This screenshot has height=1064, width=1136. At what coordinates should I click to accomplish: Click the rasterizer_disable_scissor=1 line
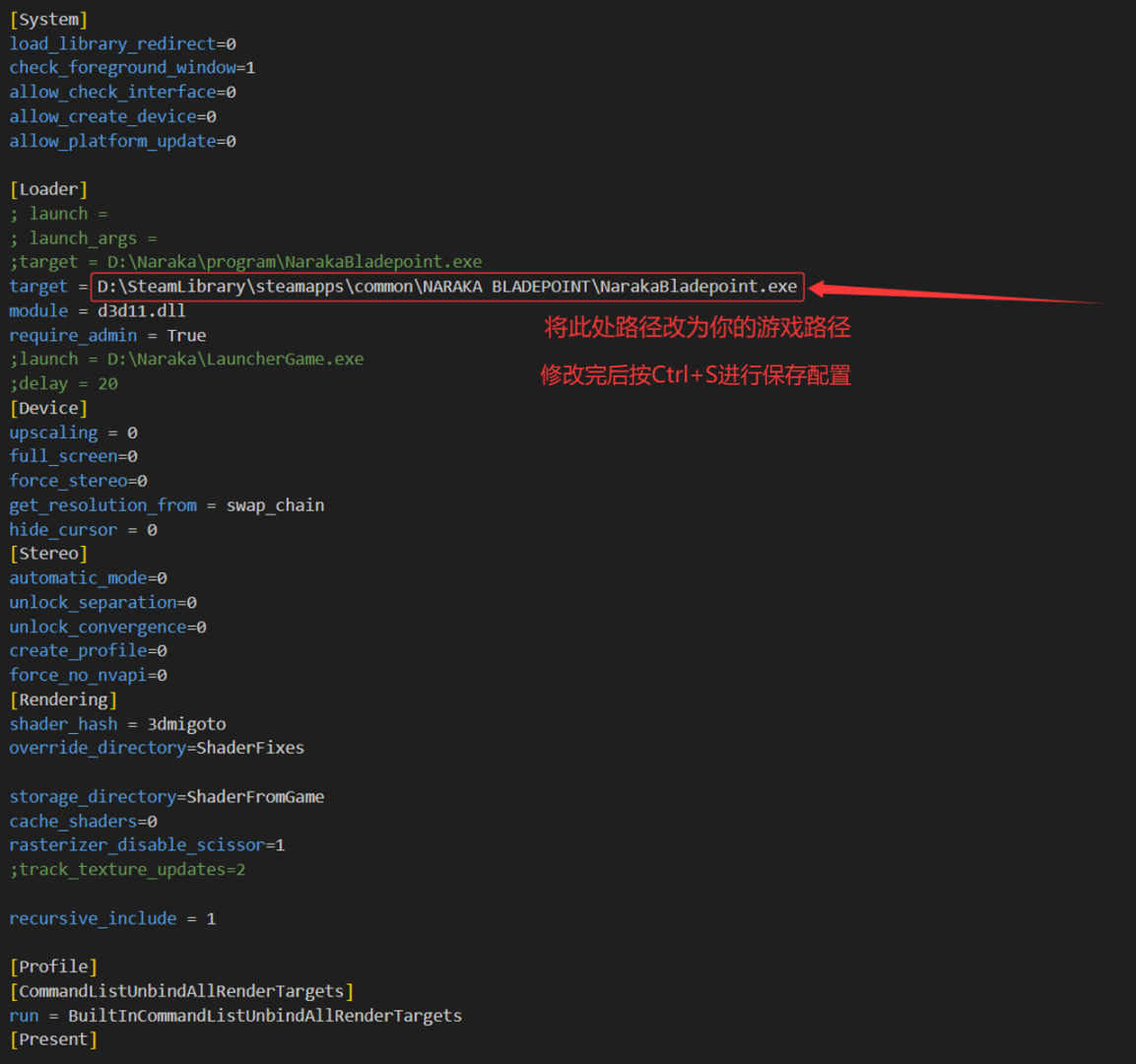tap(147, 845)
